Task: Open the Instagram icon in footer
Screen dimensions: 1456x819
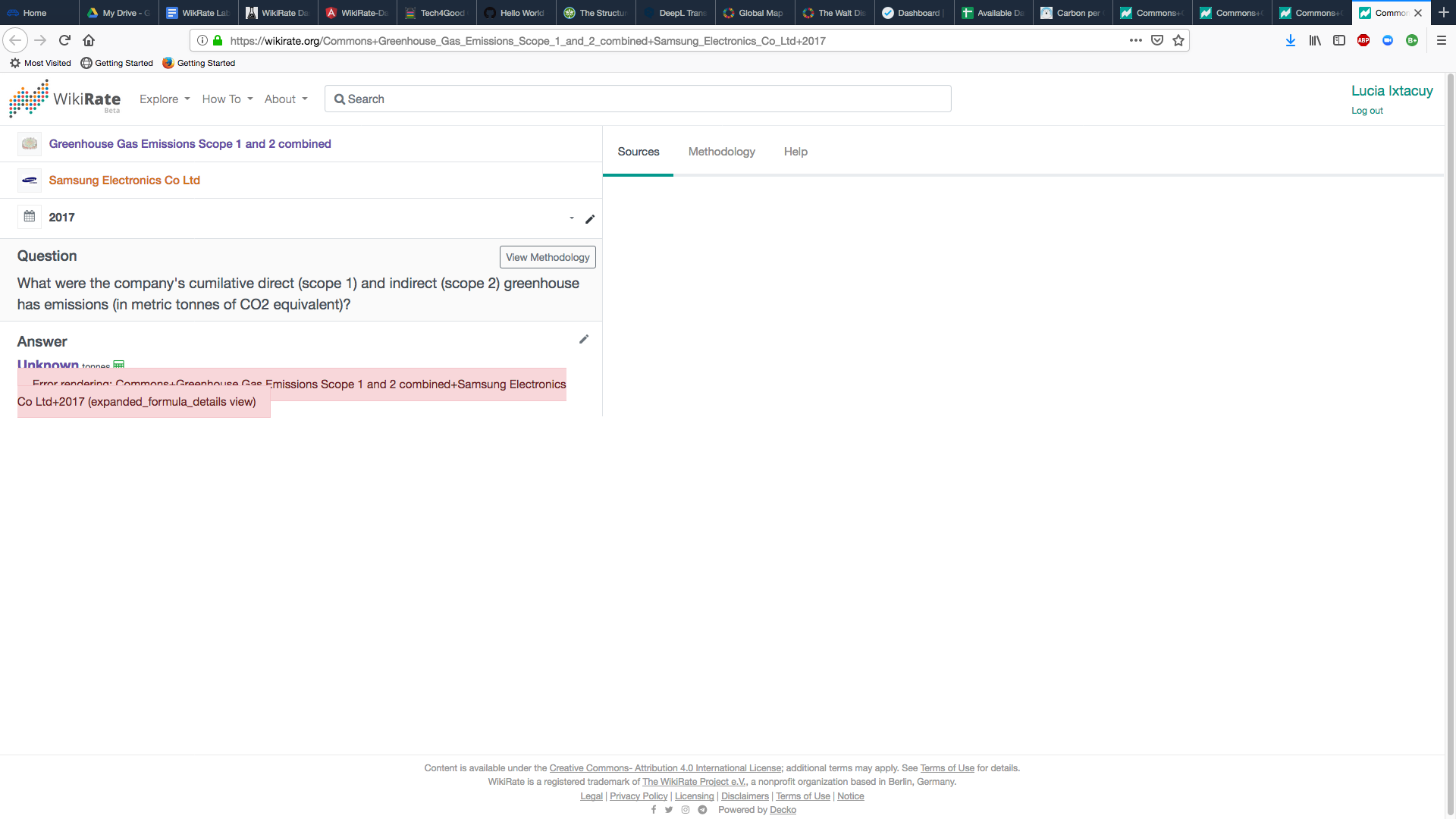Action: click(x=686, y=810)
